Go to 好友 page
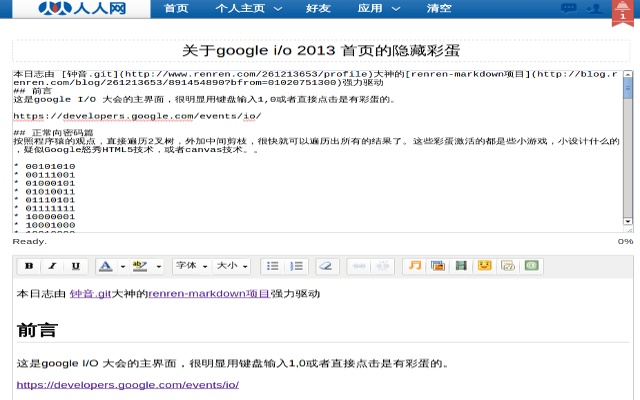640x400 pixels. pos(318,8)
